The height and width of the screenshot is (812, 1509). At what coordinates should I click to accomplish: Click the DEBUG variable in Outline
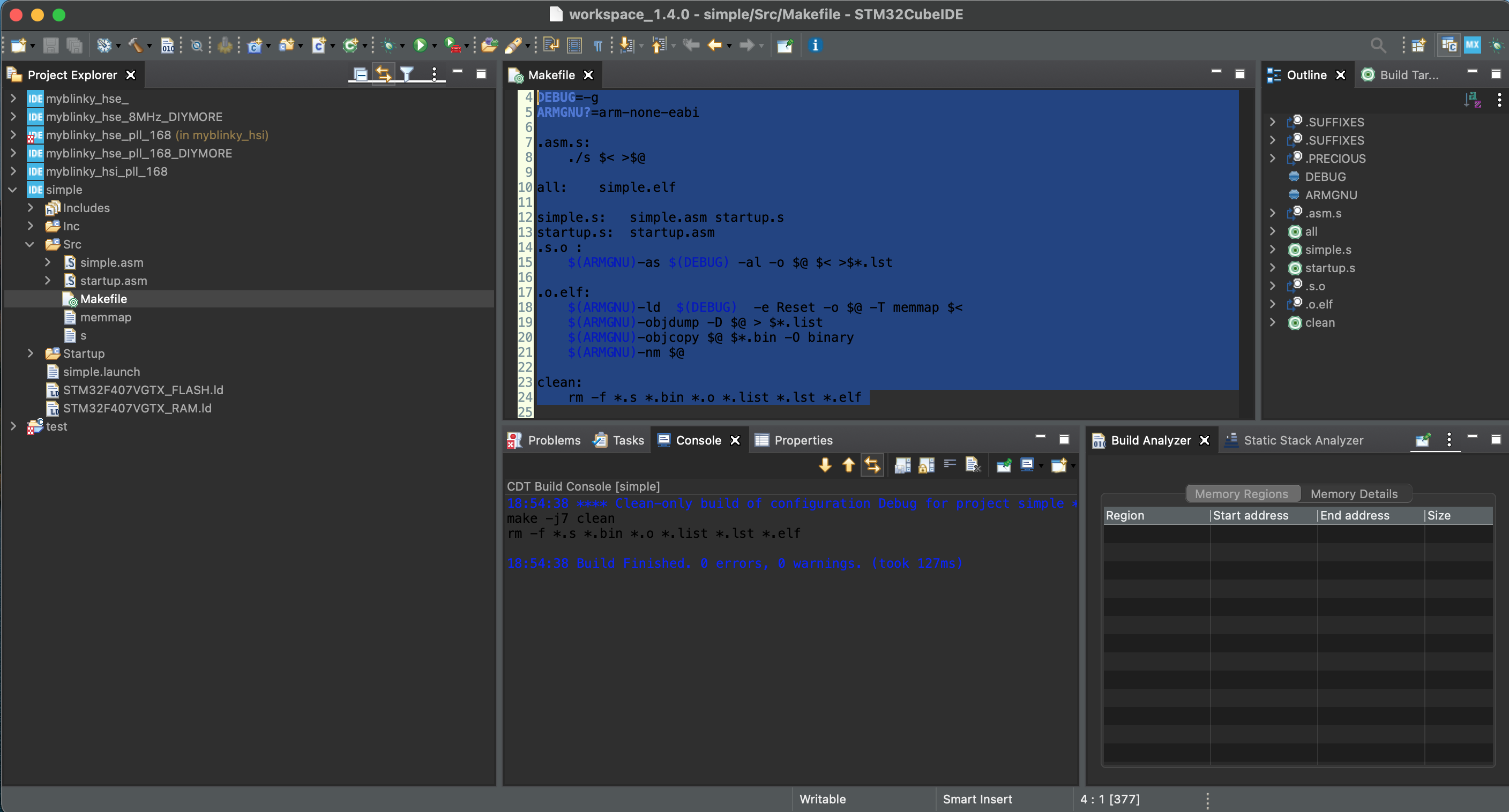click(x=1325, y=176)
